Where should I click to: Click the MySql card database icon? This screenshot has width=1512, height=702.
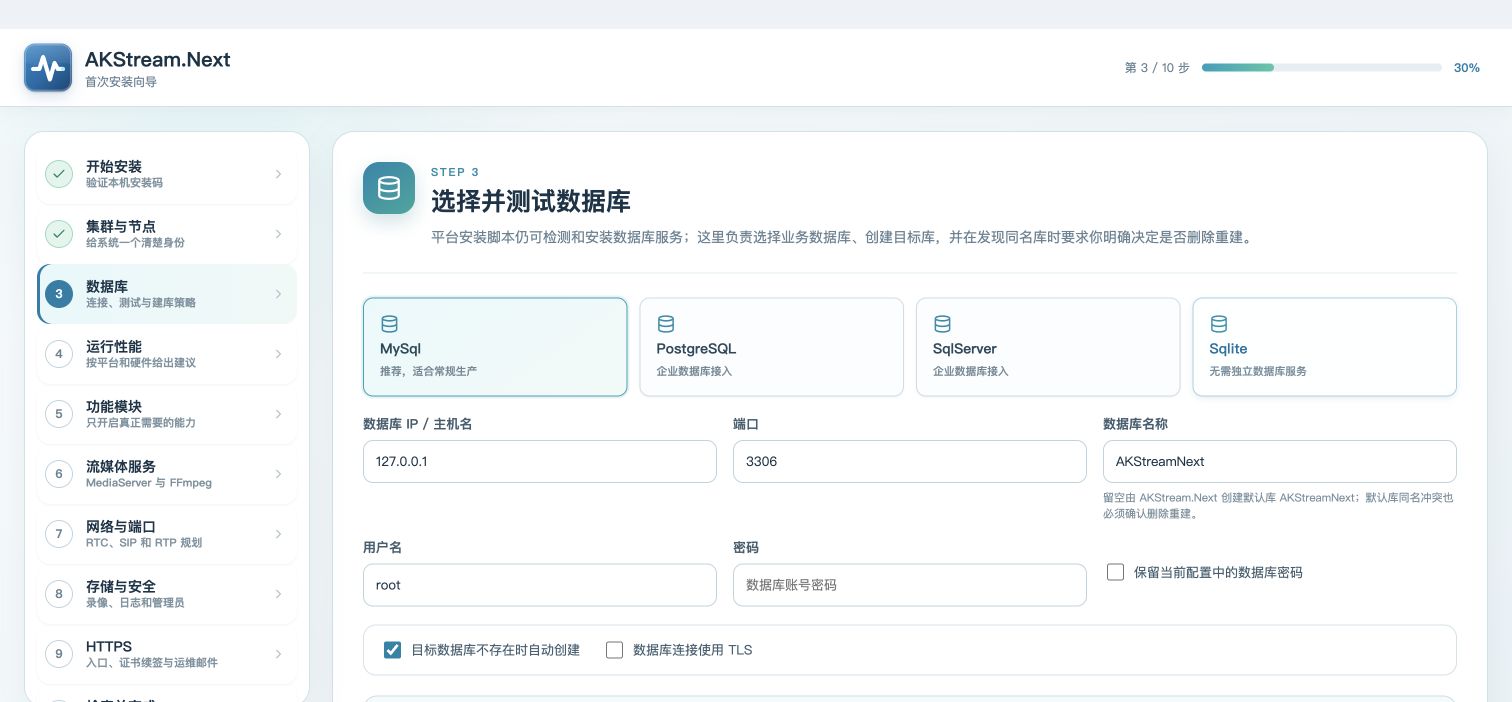(389, 324)
